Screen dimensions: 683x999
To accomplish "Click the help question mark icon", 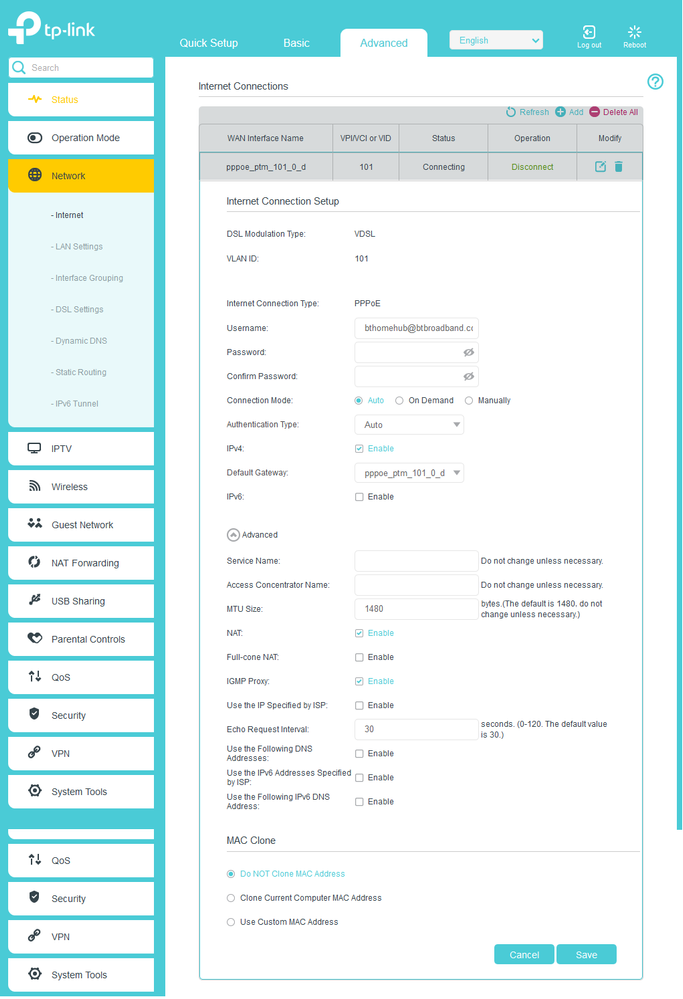I will pyautogui.click(x=655, y=82).
